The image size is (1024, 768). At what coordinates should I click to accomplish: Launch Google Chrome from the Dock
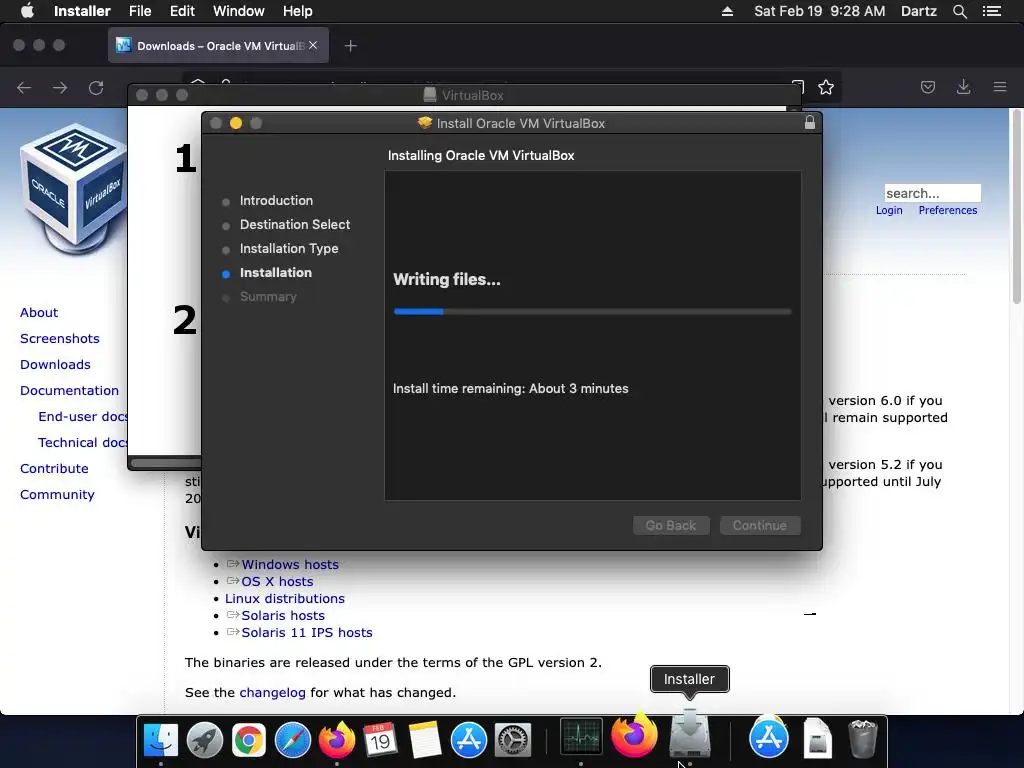coord(249,740)
